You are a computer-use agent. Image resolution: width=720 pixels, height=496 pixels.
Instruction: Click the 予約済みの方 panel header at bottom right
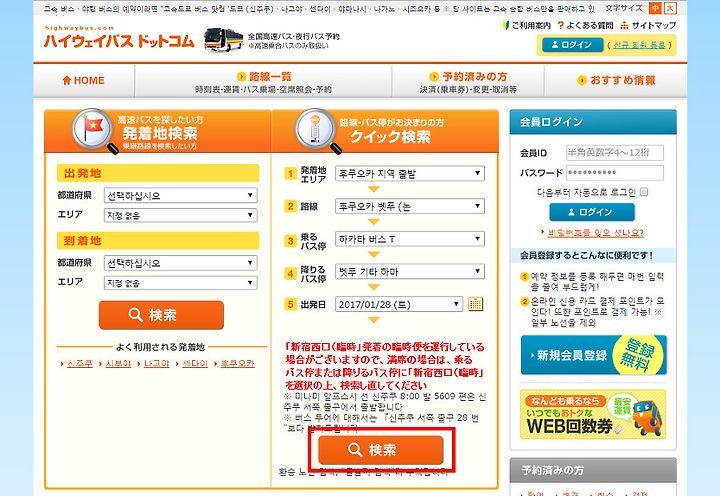(593, 470)
